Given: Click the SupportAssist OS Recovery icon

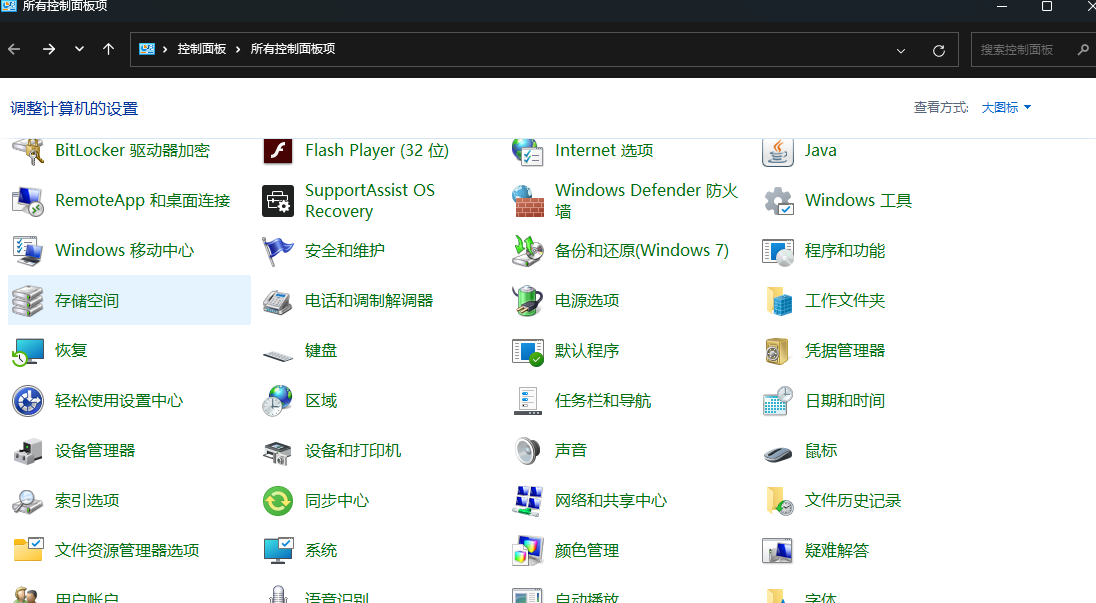Looking at the screenshot, I should (x=277, y=201).
